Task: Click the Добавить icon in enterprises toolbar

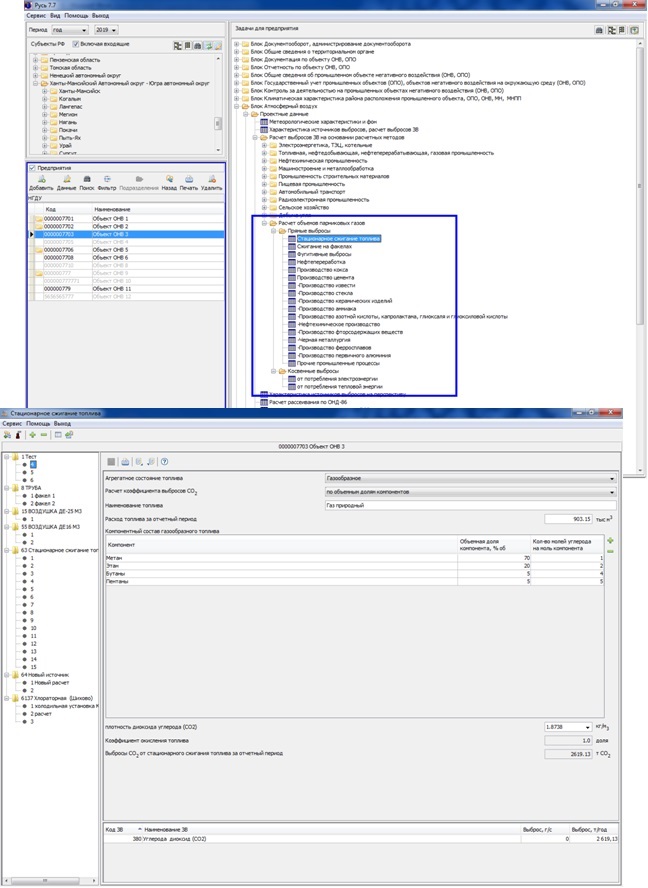Action: pos(41,180)
